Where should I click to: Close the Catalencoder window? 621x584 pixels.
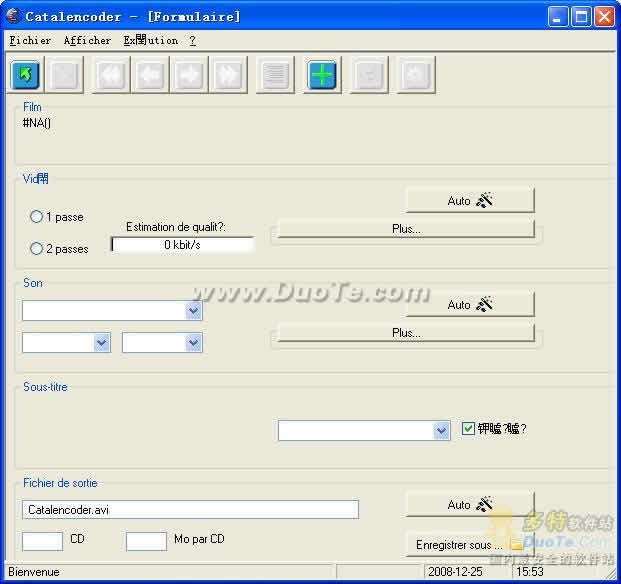coord(605,17)
